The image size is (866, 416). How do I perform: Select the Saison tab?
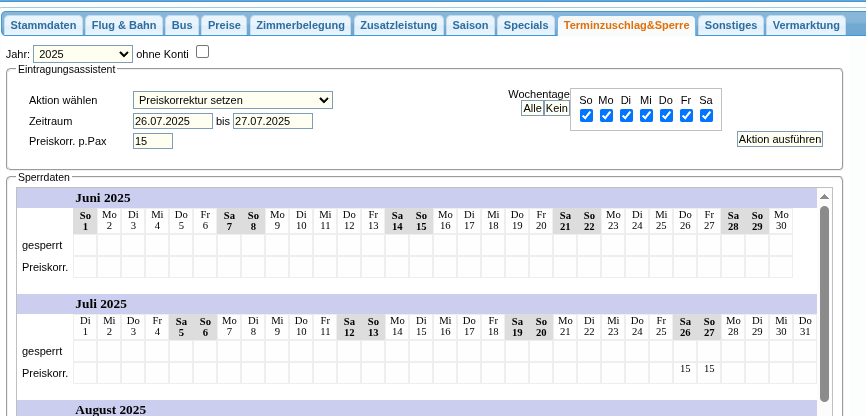pyautogui.click(x=470, y=25)
